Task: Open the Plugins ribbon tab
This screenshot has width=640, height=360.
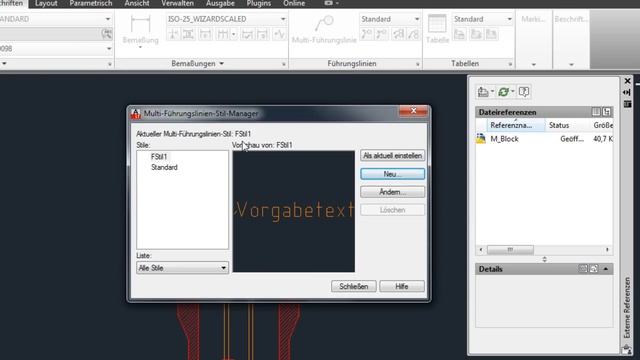Action: (259, 3)
